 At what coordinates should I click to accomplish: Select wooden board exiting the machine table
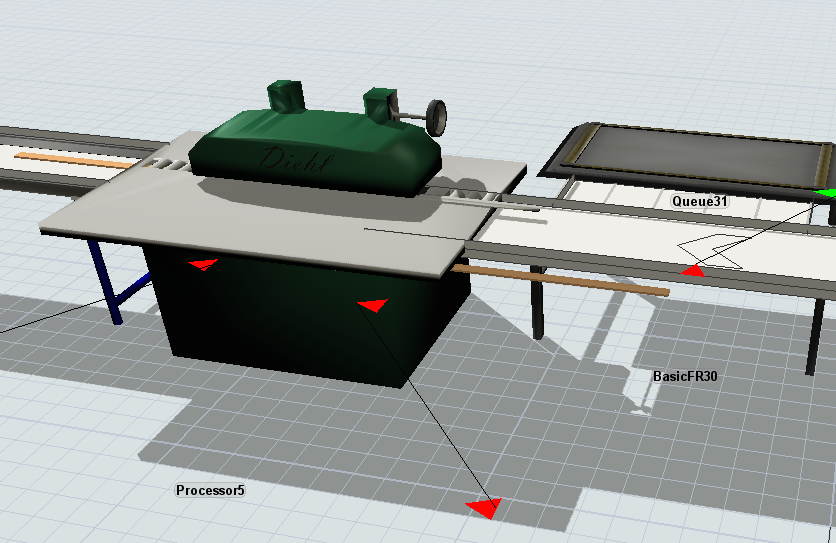(560, 278)
